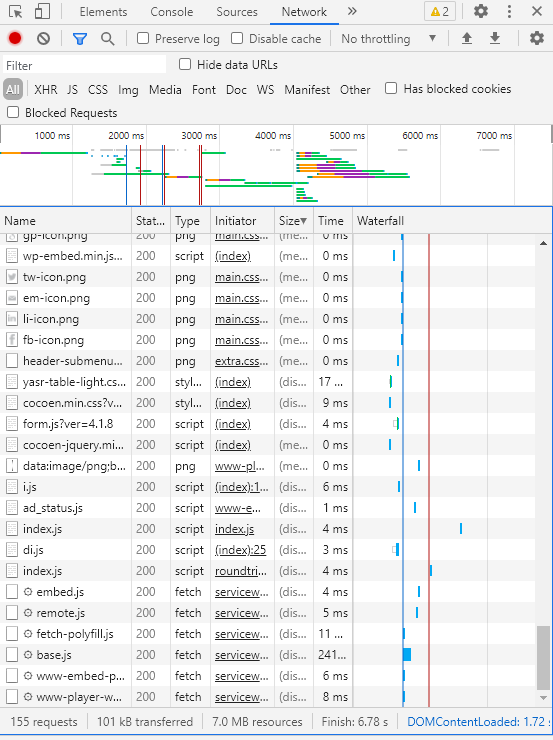
Task: Enable the Preserve log checkbox
Action: pyautogui.click(x=142, y=38)
